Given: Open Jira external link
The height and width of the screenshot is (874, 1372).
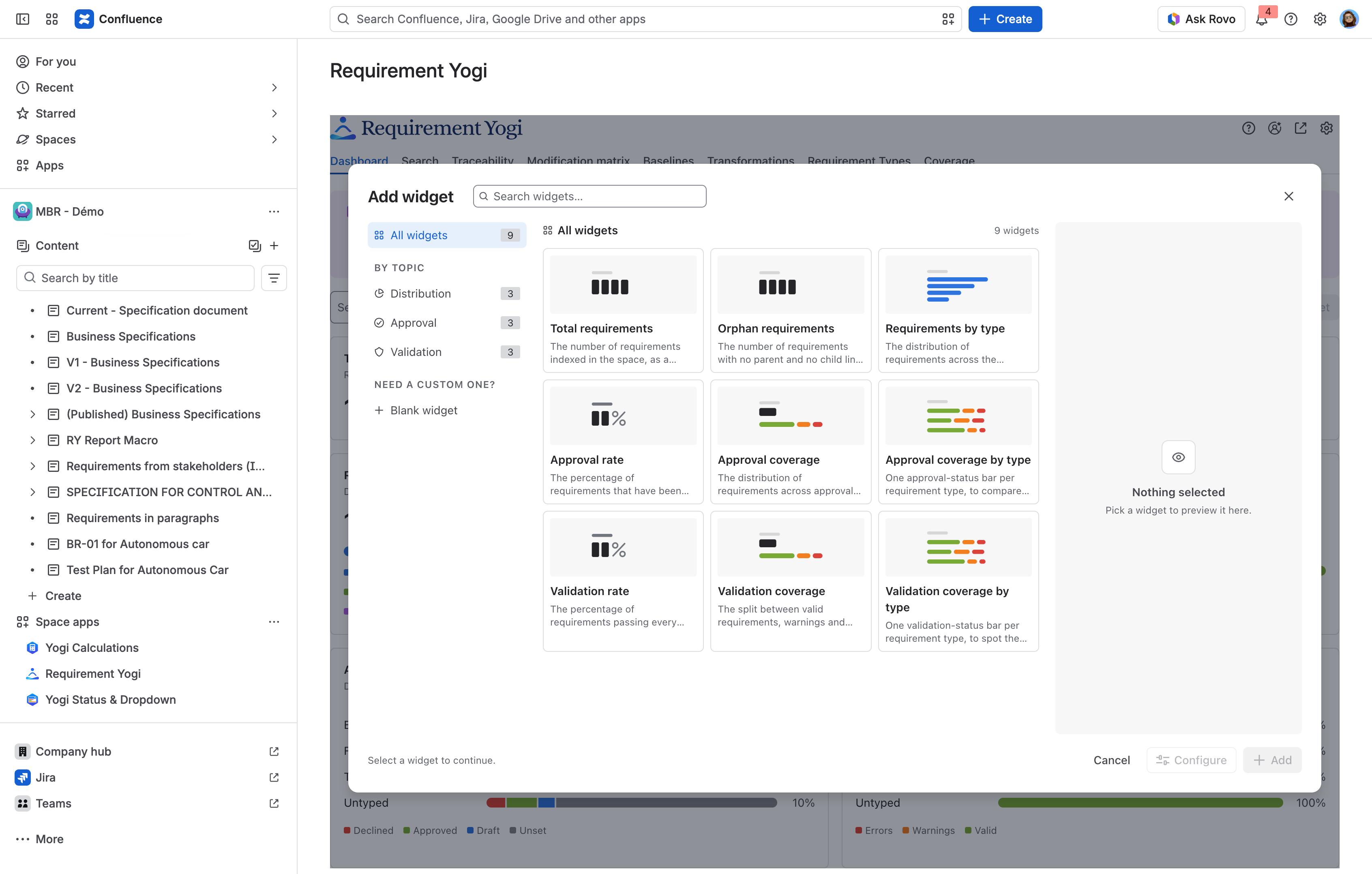Looking at the screenshot, I should 274,777.
